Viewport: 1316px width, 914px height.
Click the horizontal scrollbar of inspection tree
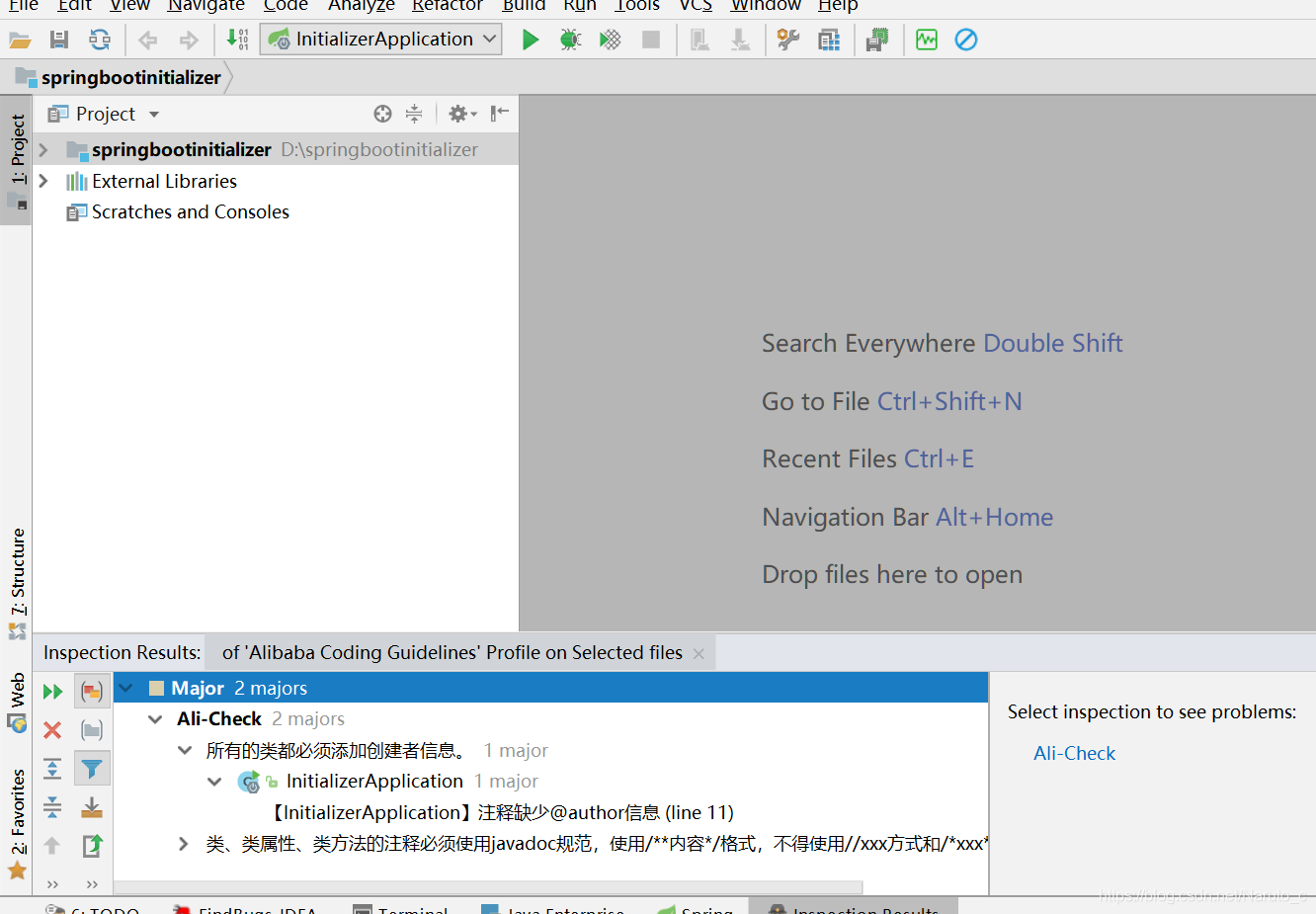tap(488, 887)
